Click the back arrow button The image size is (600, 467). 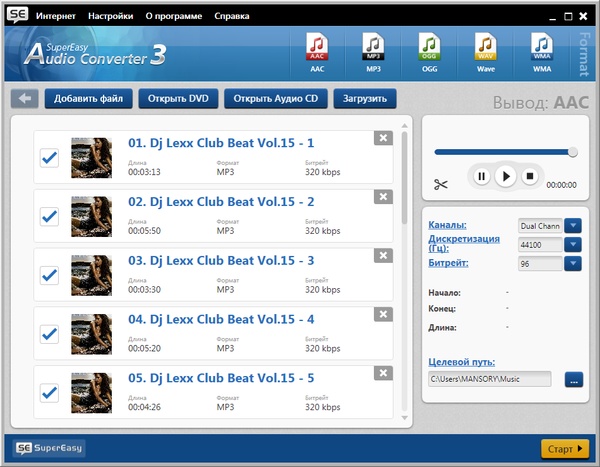[25, 99]
